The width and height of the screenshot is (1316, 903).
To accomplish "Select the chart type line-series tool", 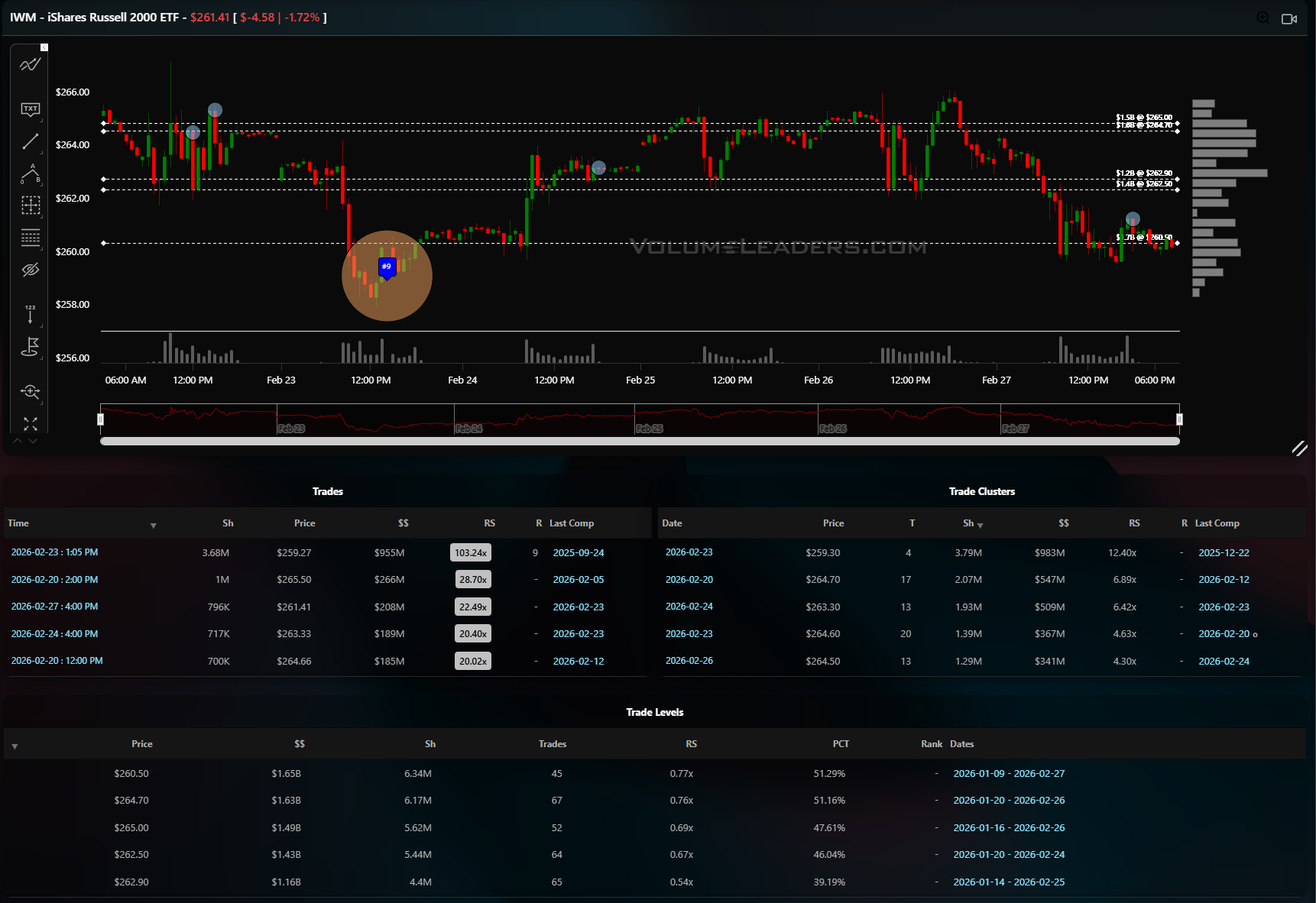I will 30,65.
